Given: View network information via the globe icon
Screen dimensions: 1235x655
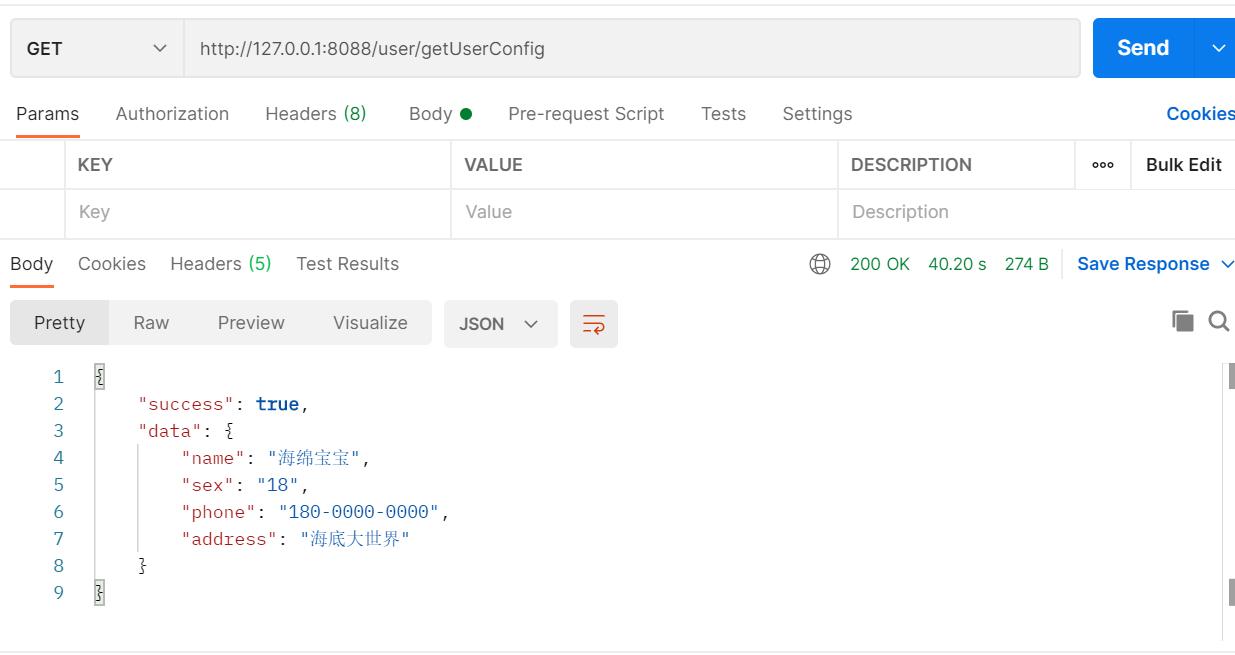Looking at the screenshot, I should (820, 263).
